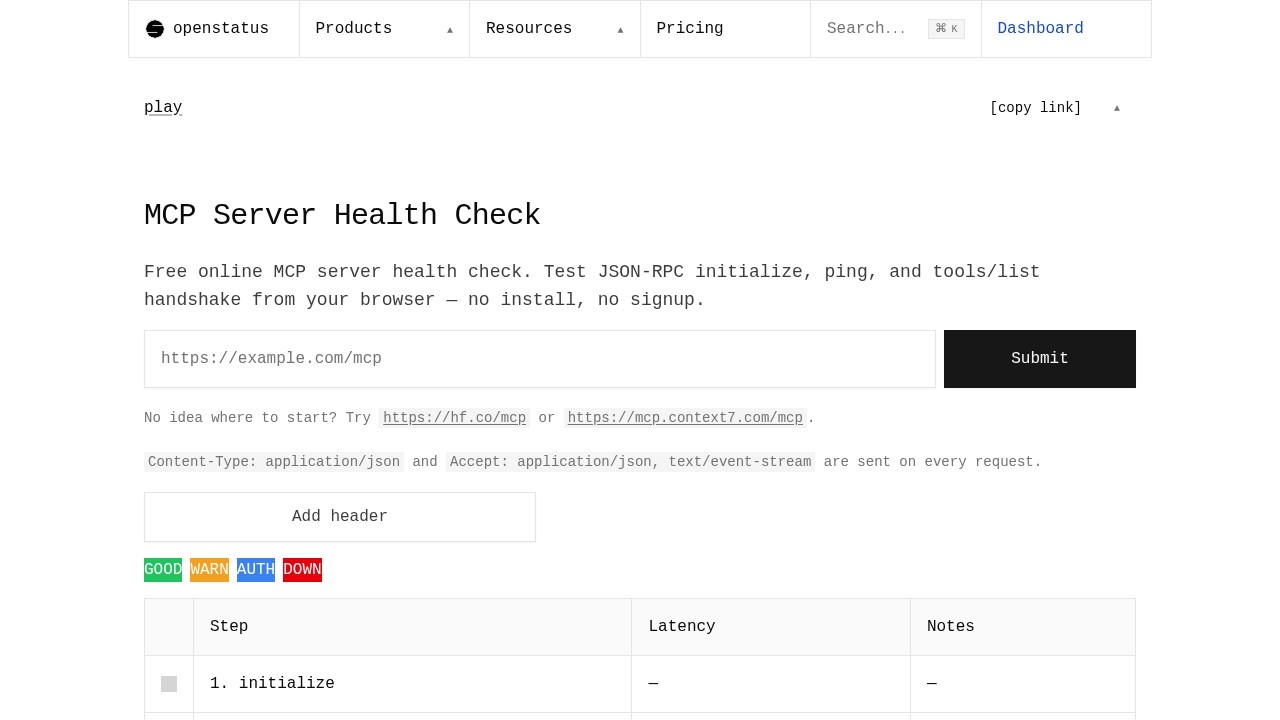Click the blue AUTH status badge
The width and height of the screenshot is (1280, 720).
pos(256,570)
